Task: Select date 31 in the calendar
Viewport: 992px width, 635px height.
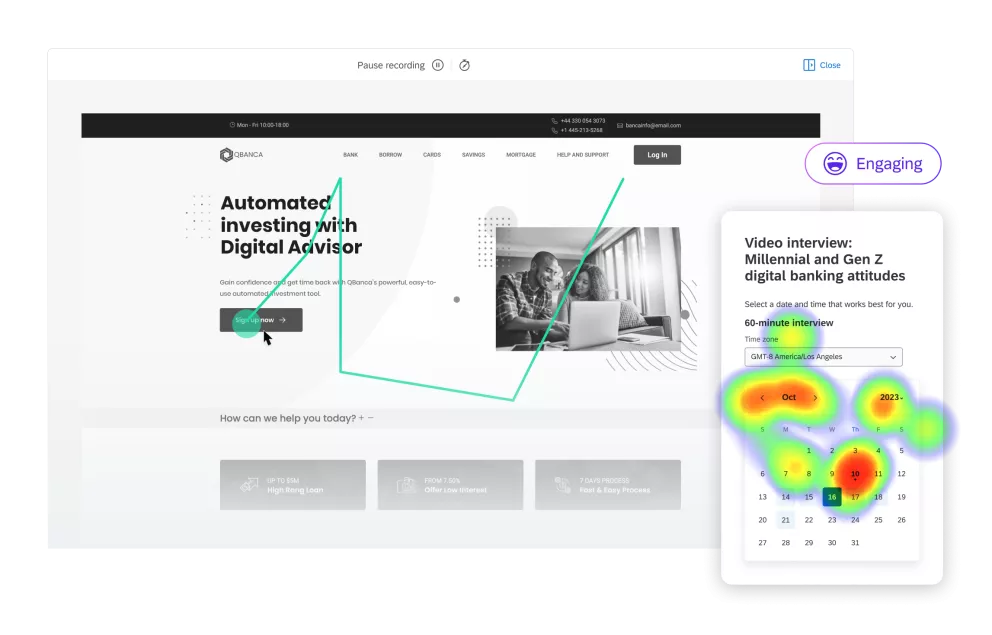Action: (x=855, y=543)
